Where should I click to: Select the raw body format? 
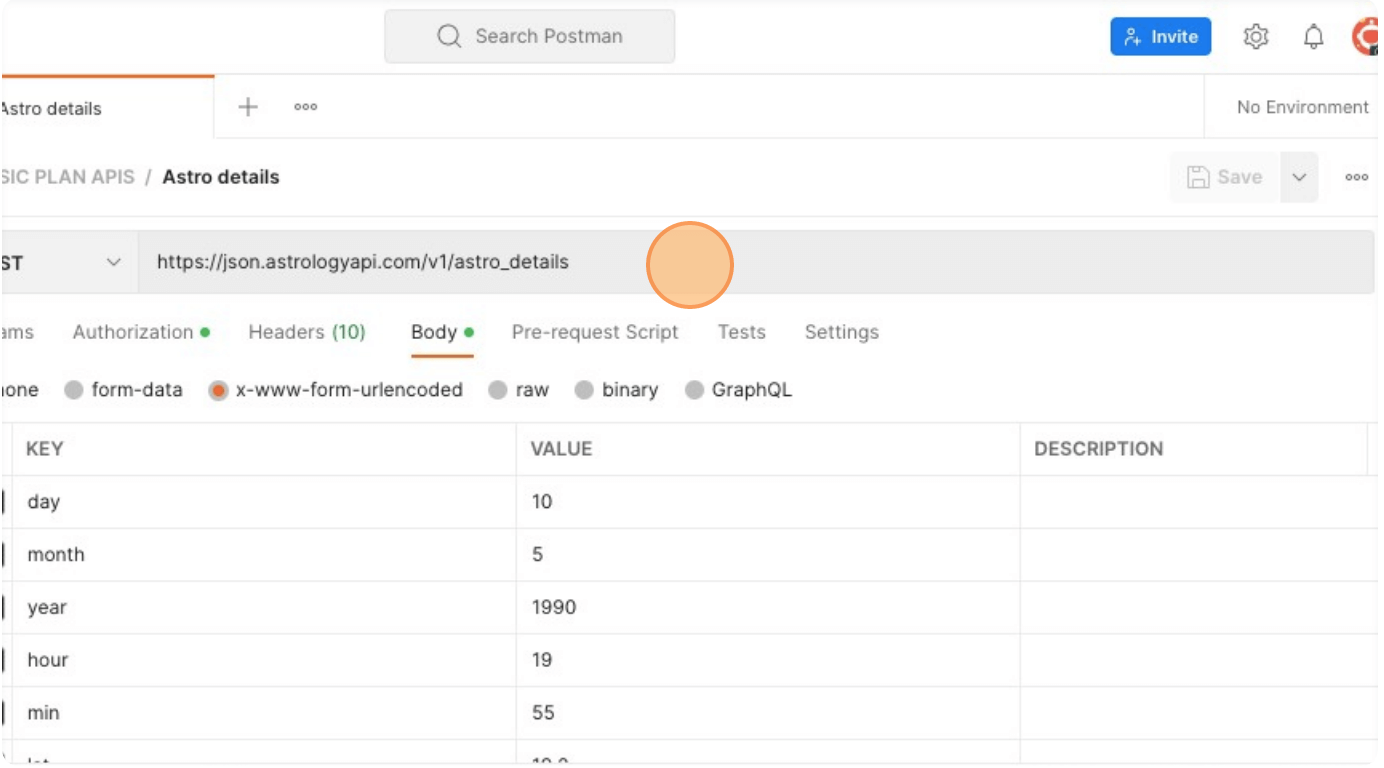(x=520, y=390)
